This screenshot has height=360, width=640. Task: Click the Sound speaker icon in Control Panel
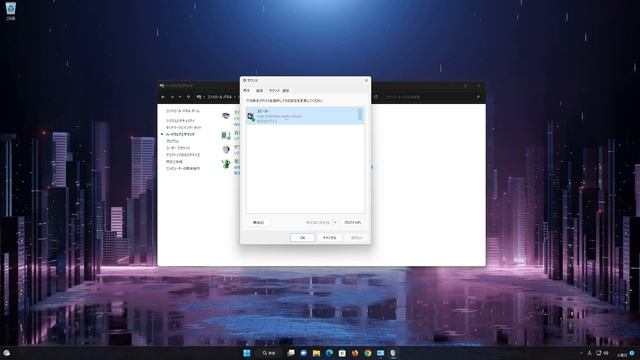226,149
